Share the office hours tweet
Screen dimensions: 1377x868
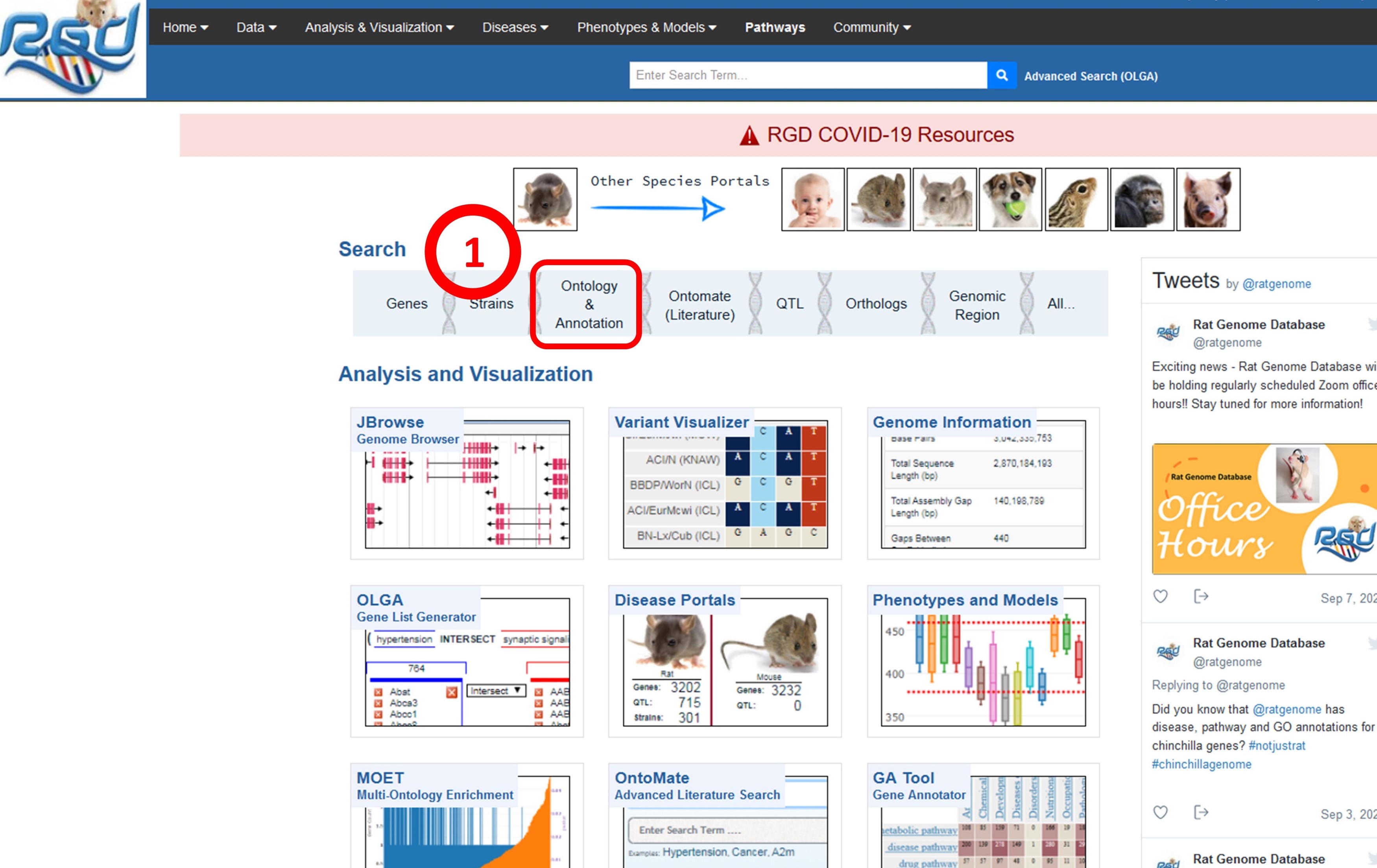(1201, 596)
